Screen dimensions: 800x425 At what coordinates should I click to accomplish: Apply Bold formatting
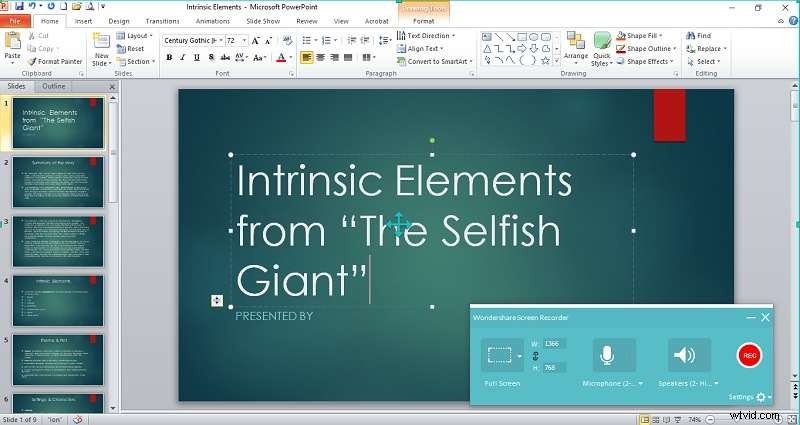pyautogui.click(x=169, y=58)
